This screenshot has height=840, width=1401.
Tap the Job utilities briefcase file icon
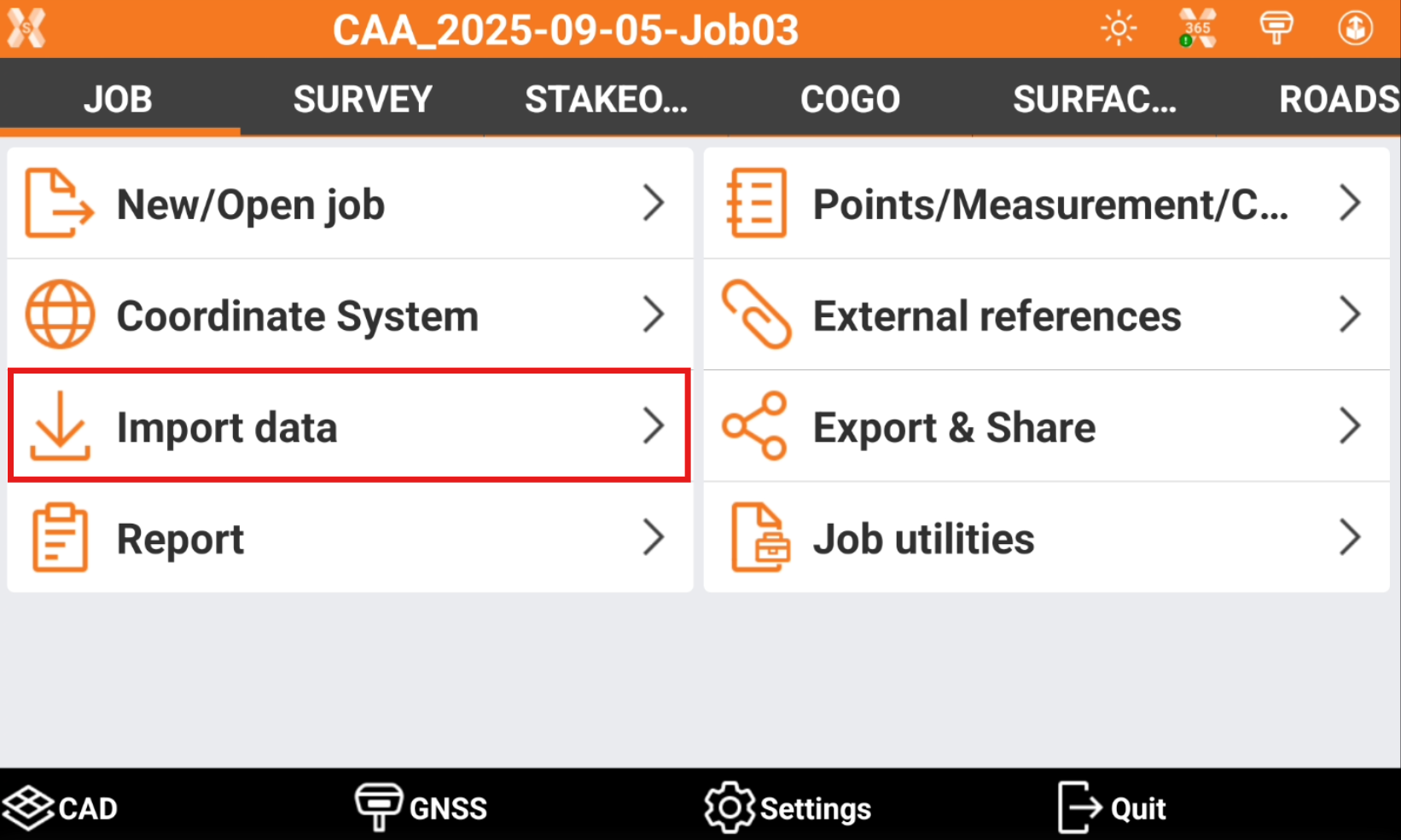[759, 537]
